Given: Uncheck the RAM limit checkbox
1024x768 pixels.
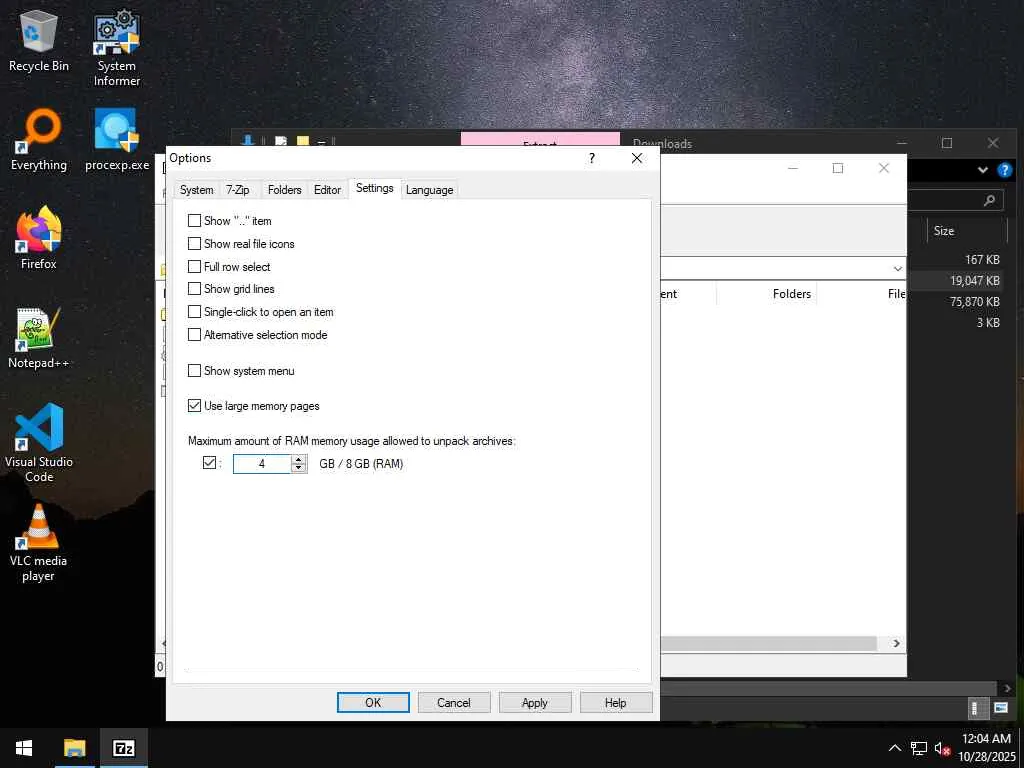Looking at the screenshot, I should [x=209, y=463].
